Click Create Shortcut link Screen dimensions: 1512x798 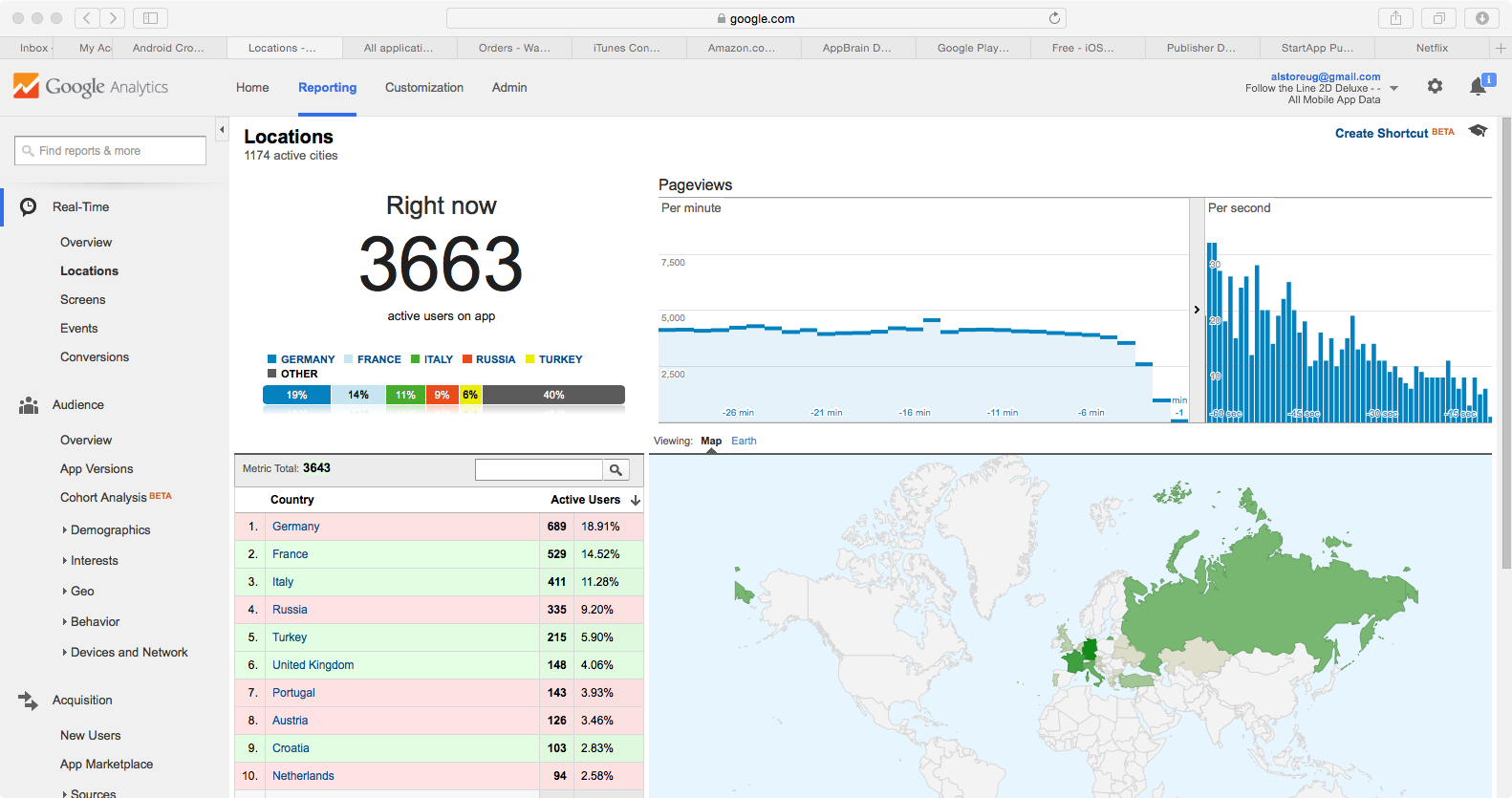click(1382, 133)
